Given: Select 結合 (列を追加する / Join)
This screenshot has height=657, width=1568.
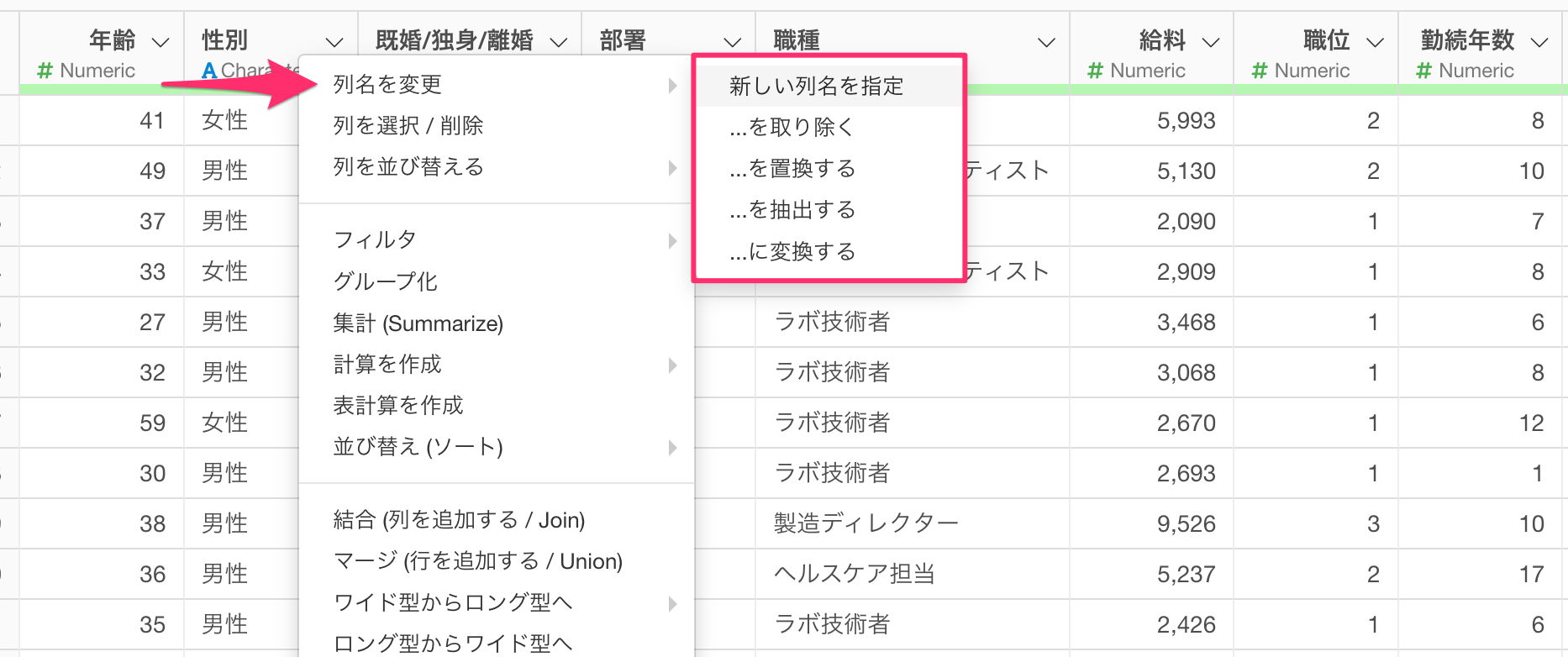Looking at the screenshot, I should pyautogui.click(x=459, y=520).
